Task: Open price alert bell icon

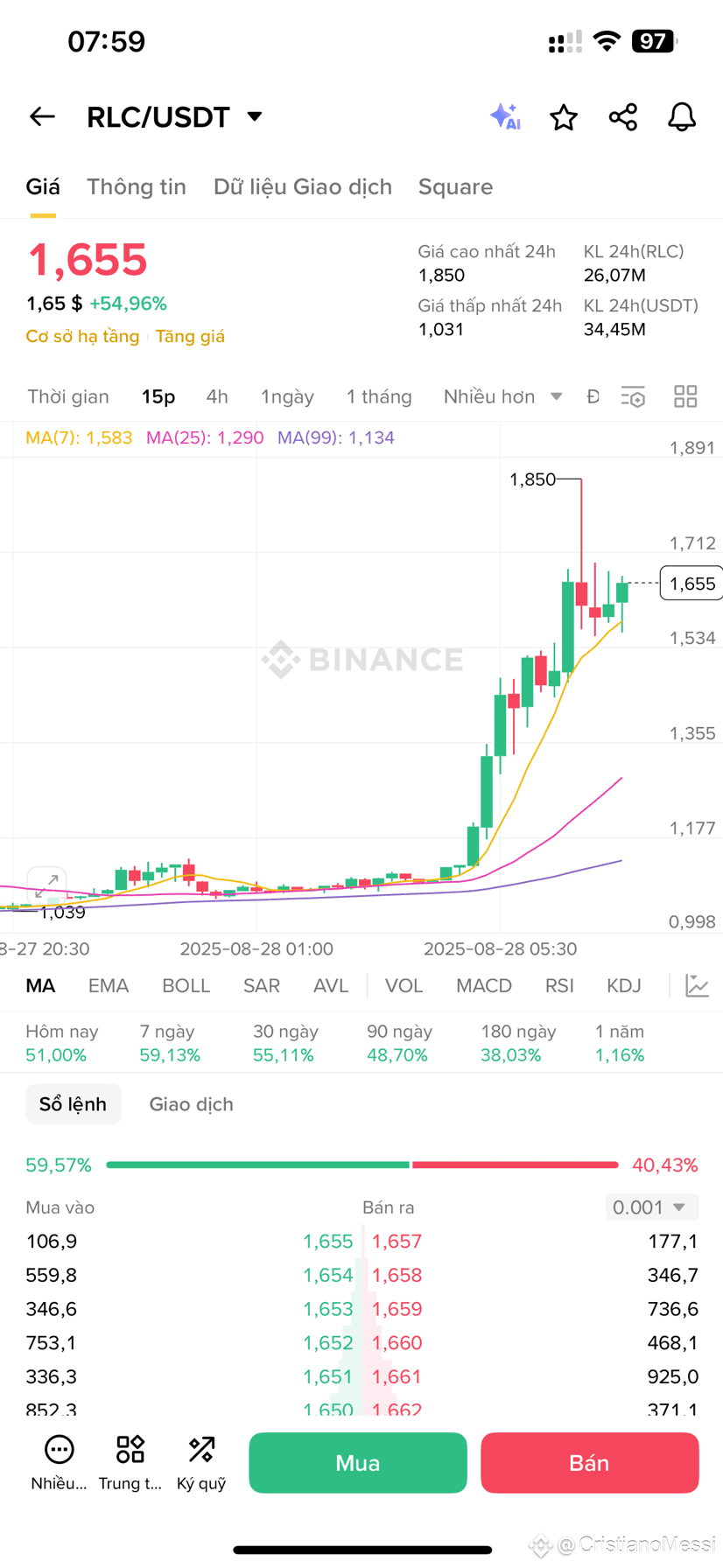Action: click(682, 117)
